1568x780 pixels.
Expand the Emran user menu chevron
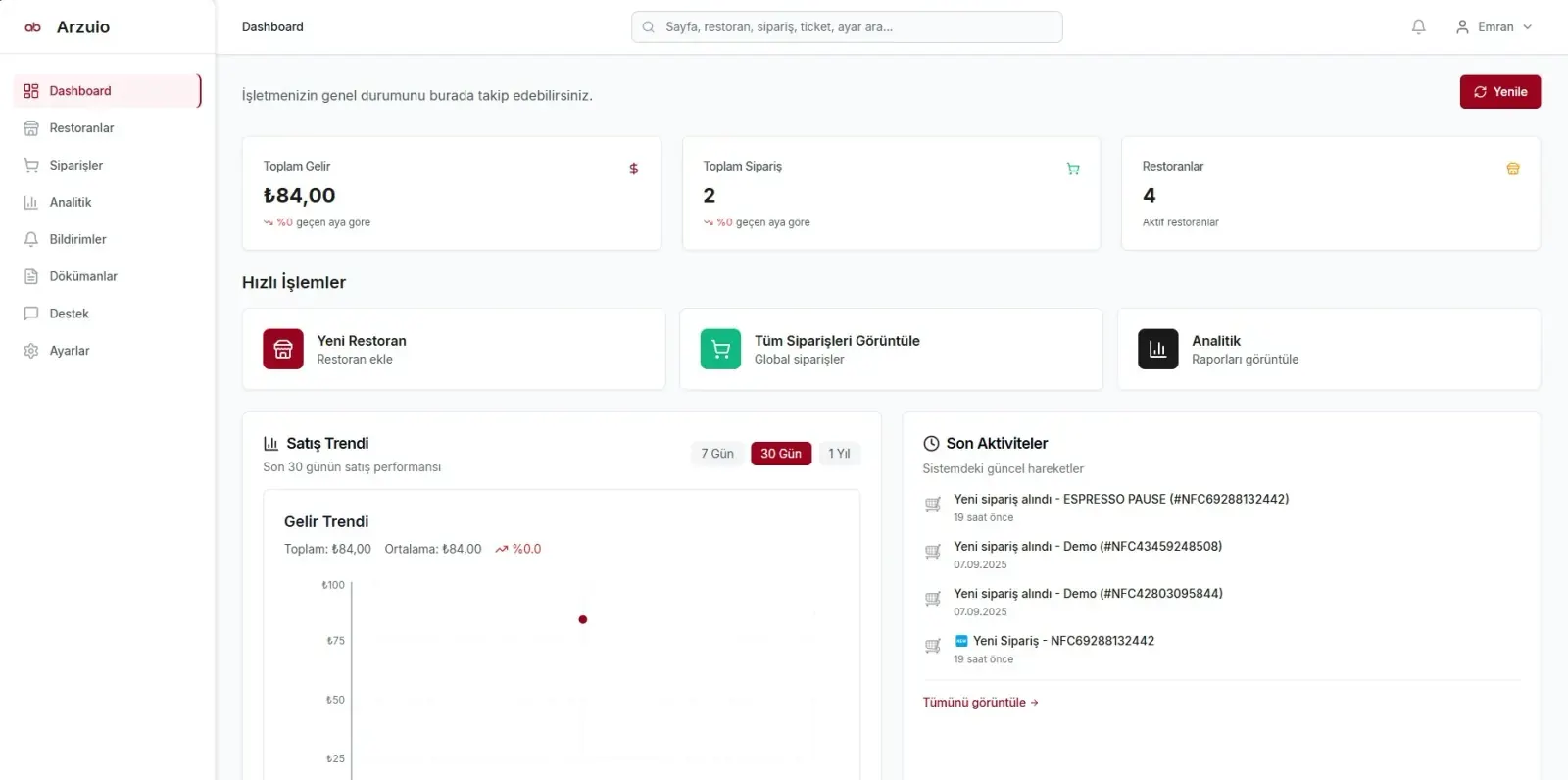coord(1527,27)
